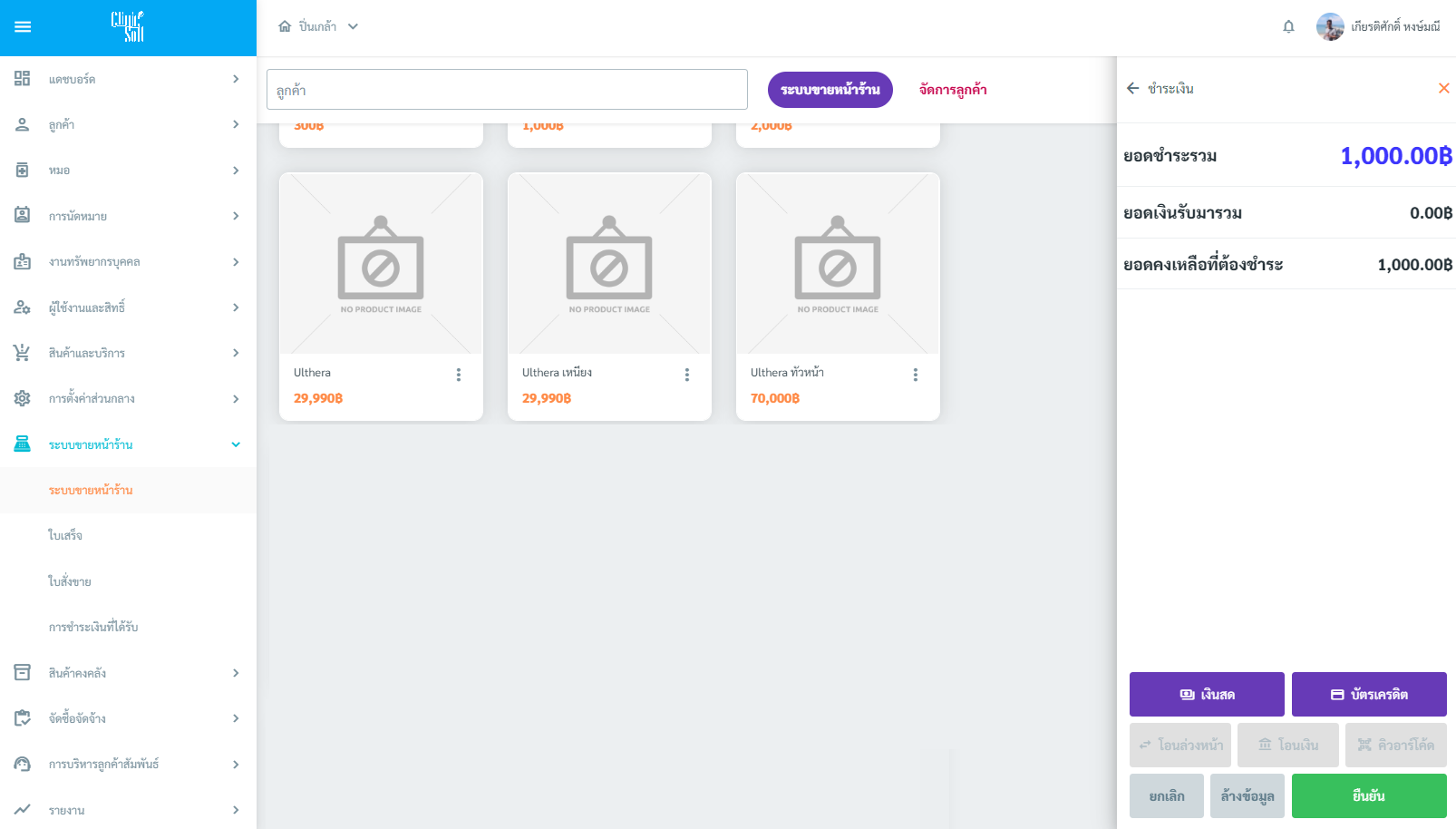Viewport: 1456px width, 829px height.
Task: Open the notifications bell
Action: (1288, 27)
